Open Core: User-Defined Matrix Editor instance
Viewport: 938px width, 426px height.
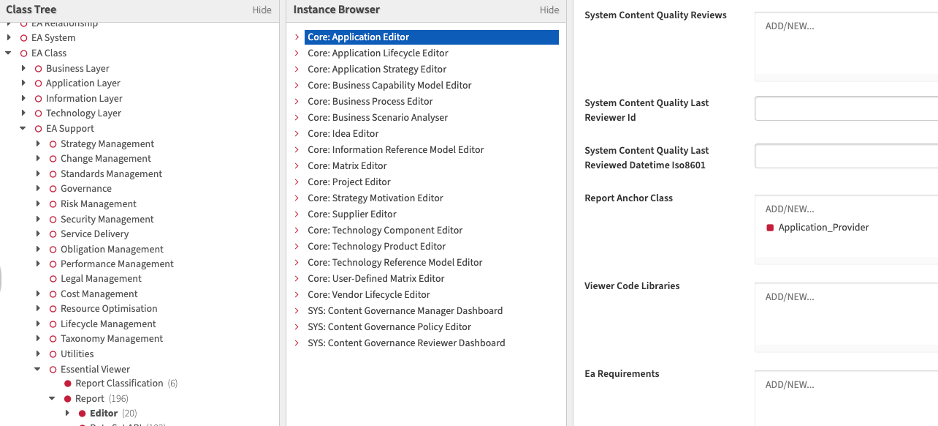pos(376,279)
